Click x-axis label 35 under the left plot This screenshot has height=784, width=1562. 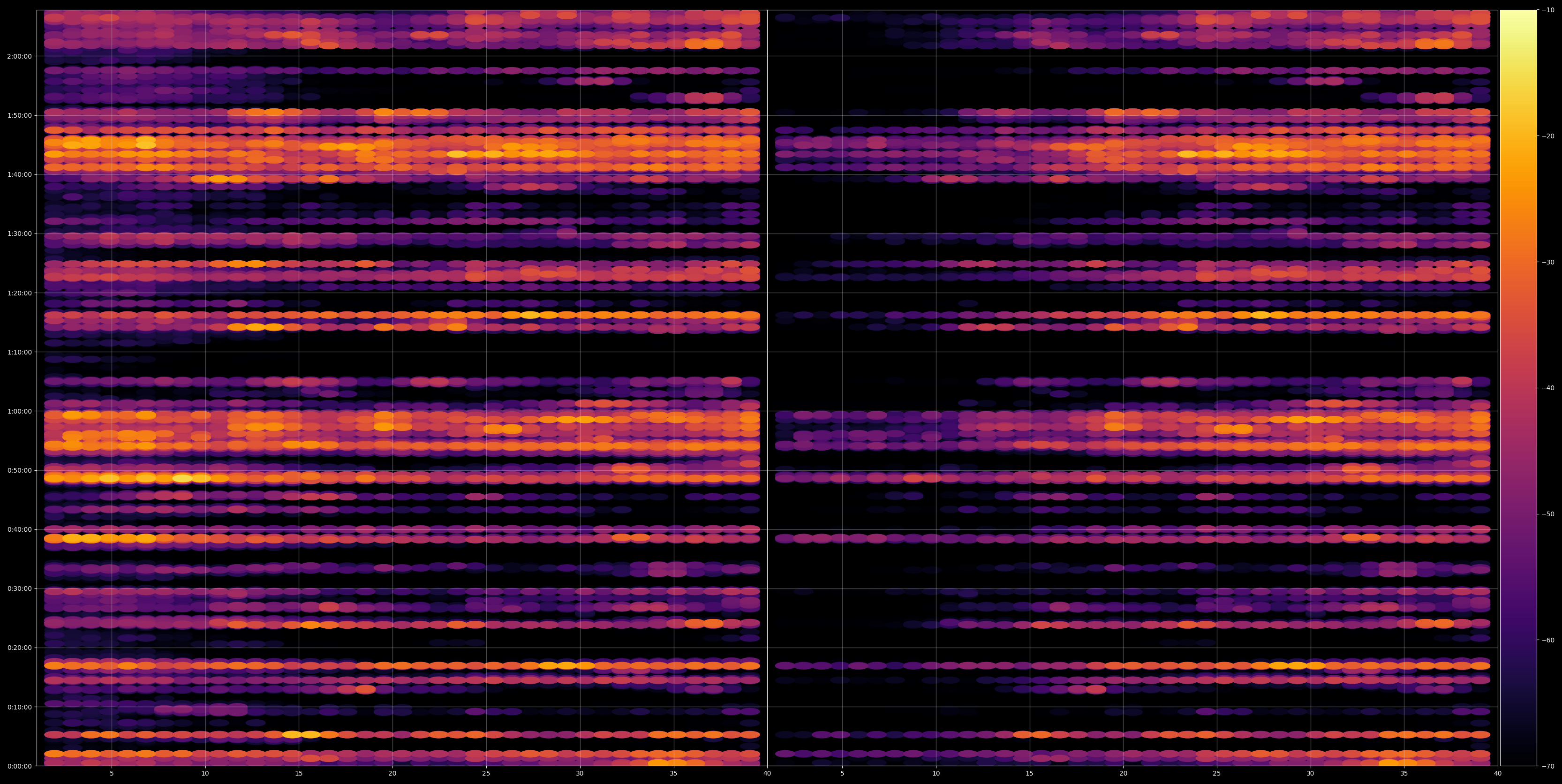(x=674, y=774)
